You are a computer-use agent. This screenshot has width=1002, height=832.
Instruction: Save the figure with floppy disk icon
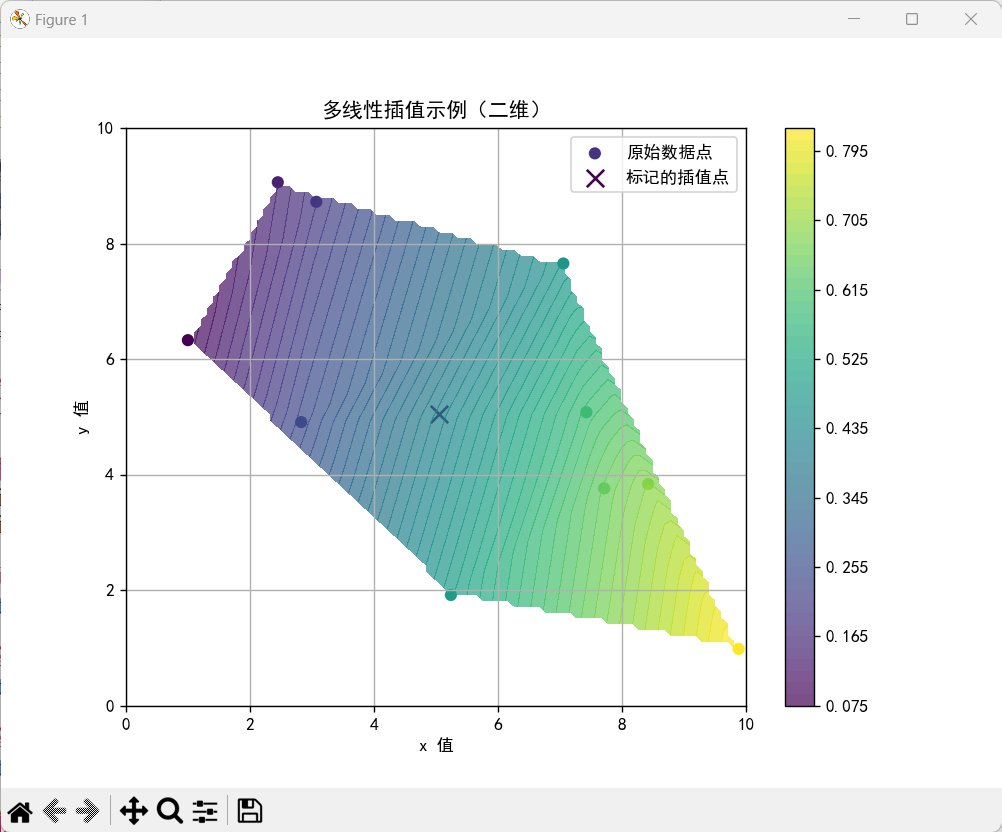(249, 810)
